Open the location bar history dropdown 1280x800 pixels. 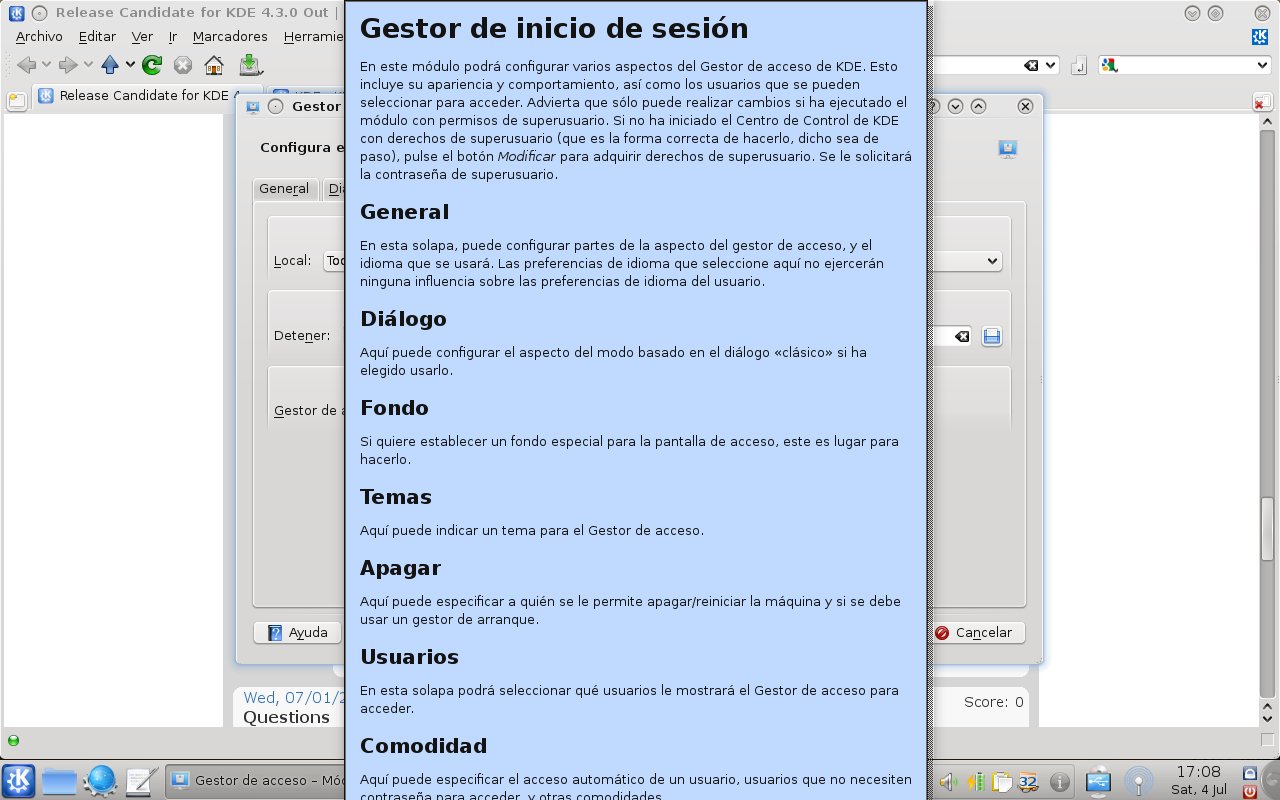pyautogui.click(x=1050, y=65)
